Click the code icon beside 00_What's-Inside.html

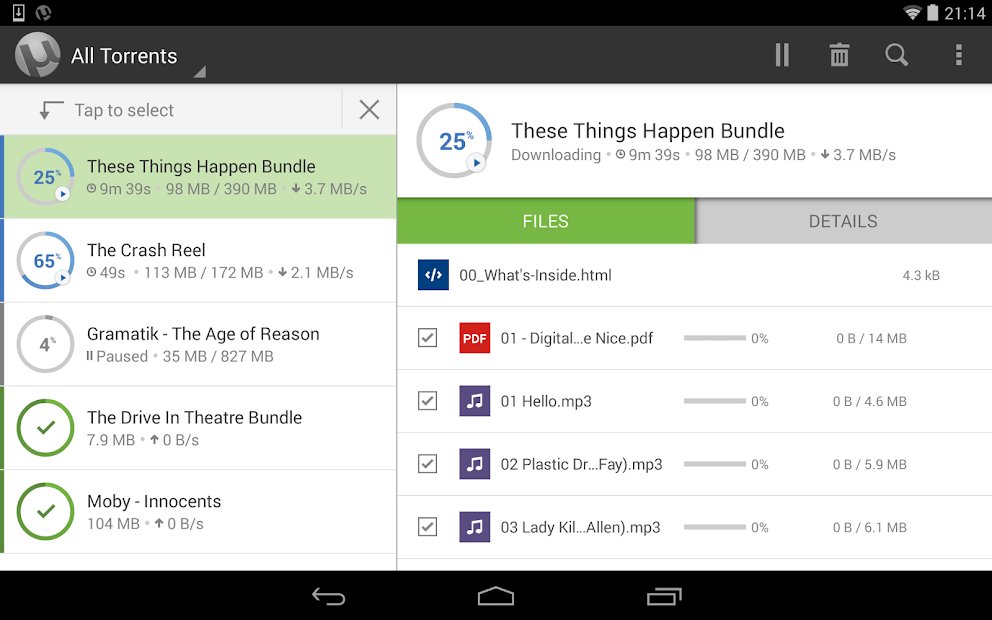433,274
